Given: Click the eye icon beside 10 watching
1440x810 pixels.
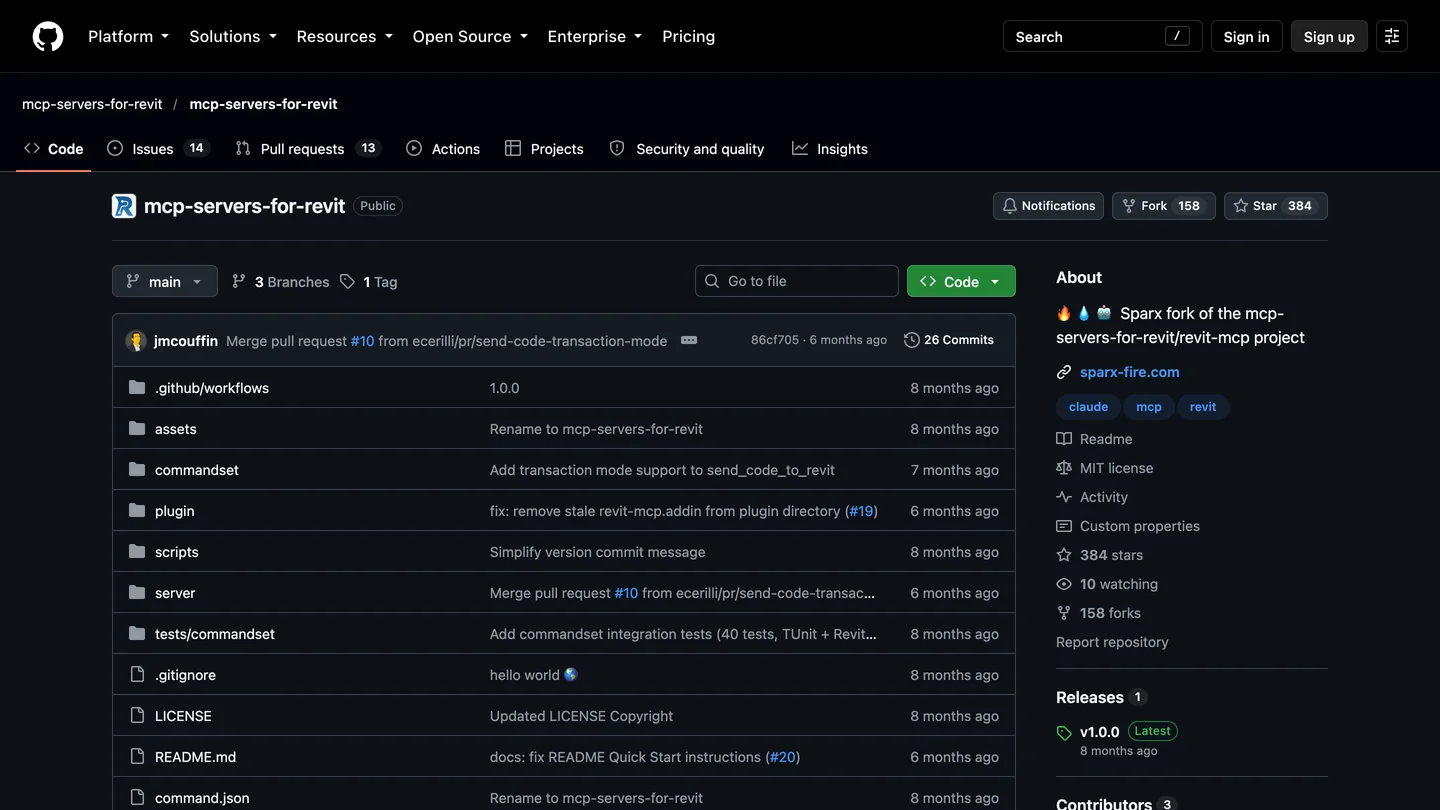Looking at the screenshot, I should (x=1064, y=584).
